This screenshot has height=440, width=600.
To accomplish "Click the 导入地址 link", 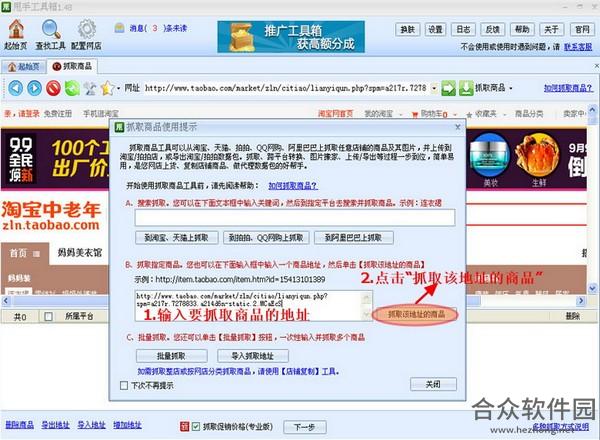I will click(x=91, y=425).
